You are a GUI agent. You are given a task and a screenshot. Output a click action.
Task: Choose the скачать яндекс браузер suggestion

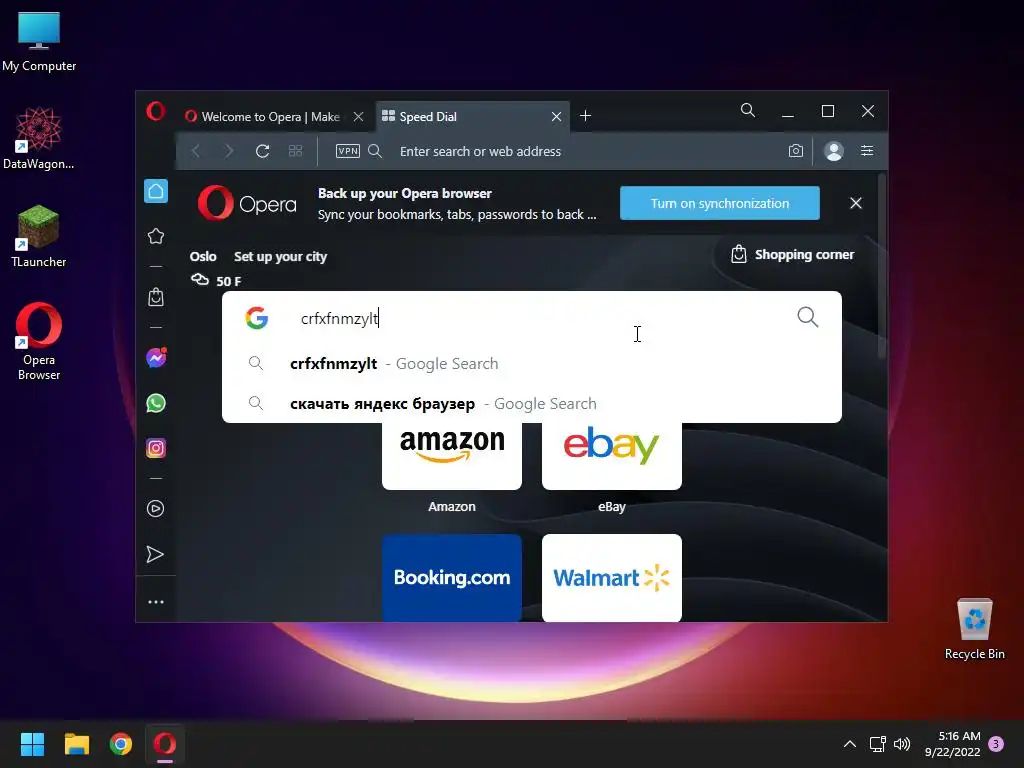click(532, 404)
